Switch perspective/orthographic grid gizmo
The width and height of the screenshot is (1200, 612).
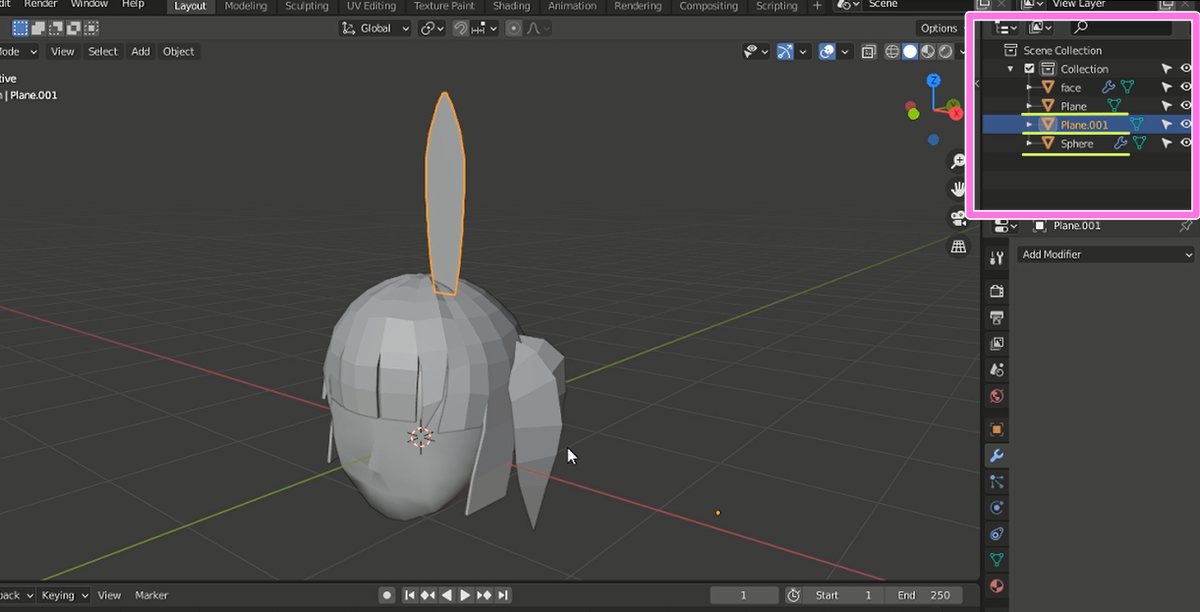[x=958, y=246]
